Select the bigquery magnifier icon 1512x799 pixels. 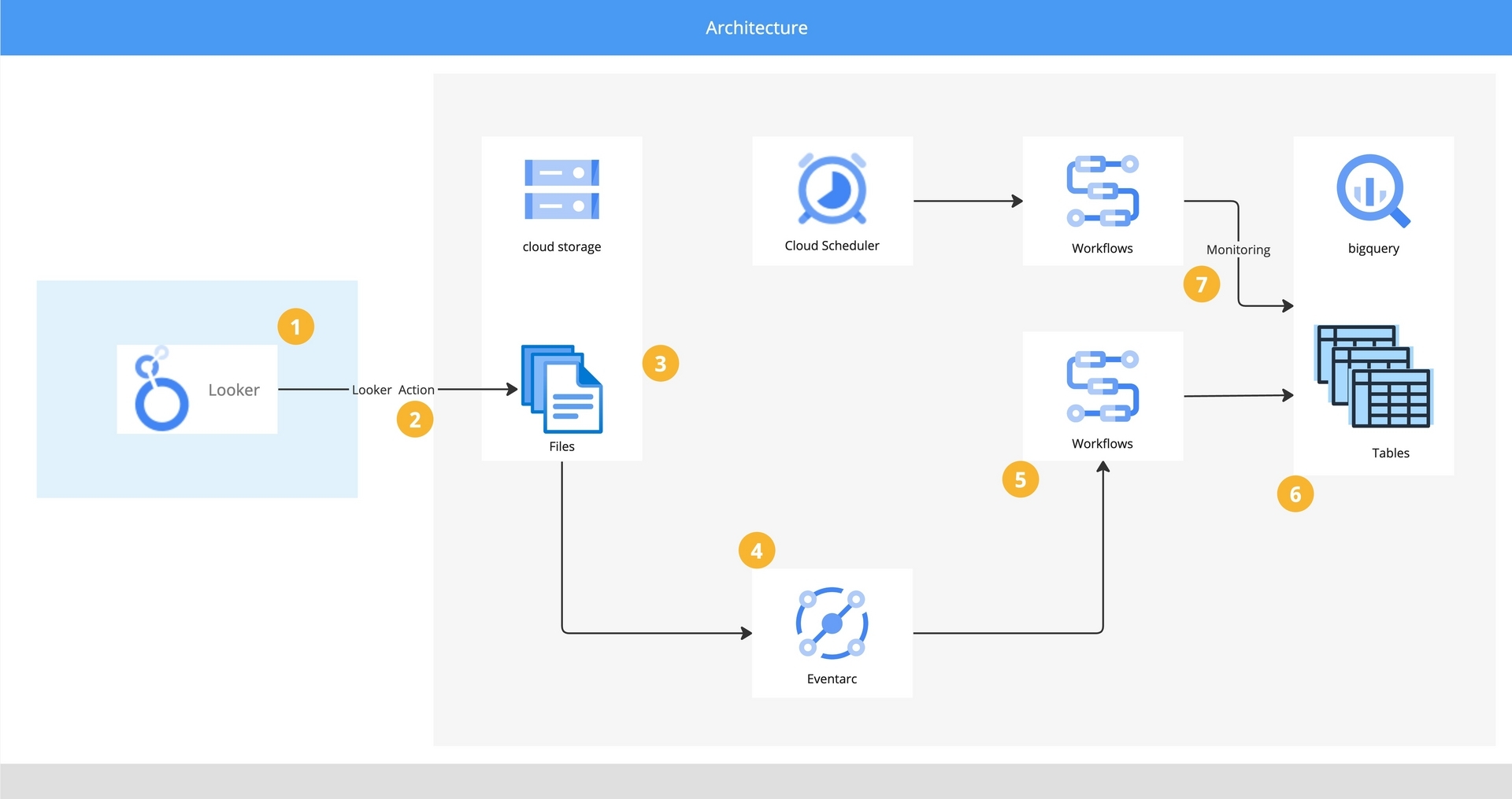point(1373,191)
